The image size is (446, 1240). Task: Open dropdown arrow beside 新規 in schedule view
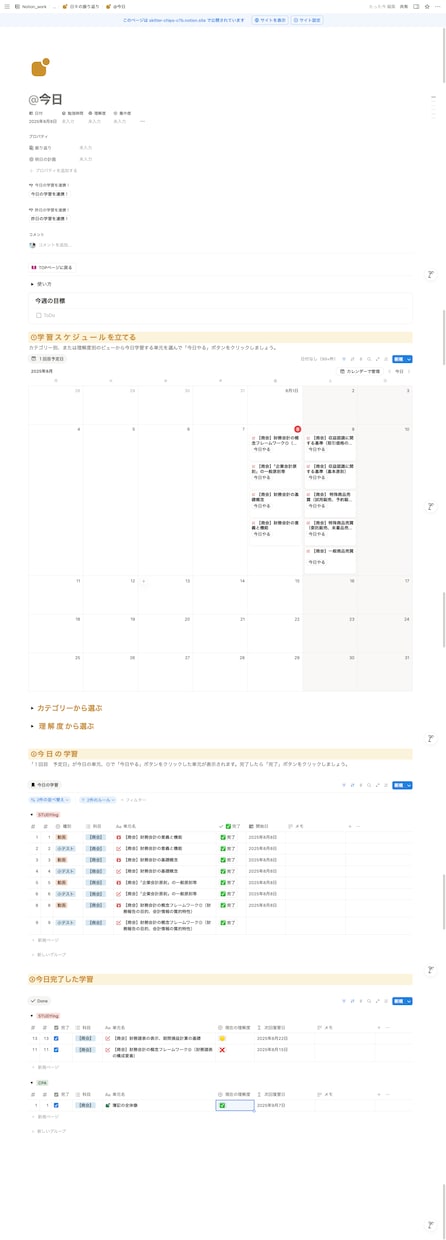point(409,359)
